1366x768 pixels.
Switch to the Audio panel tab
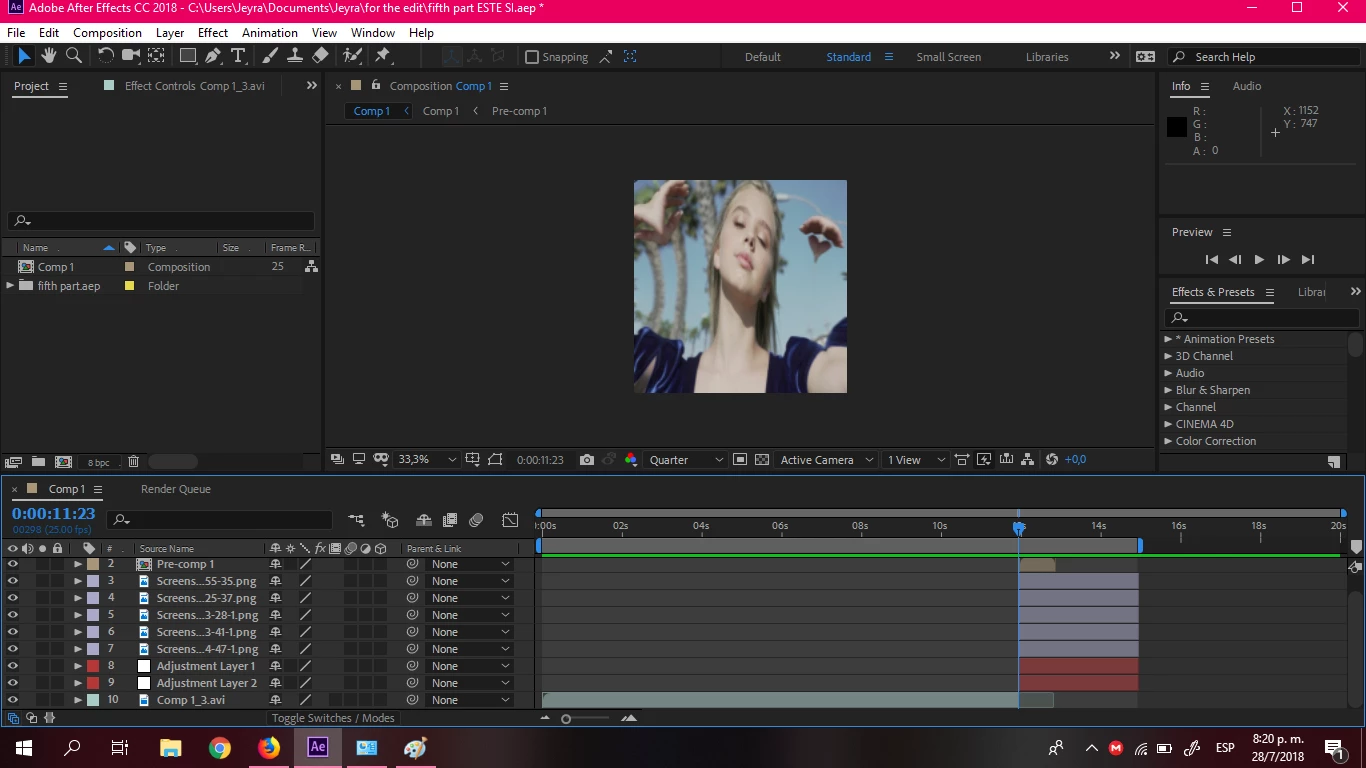tap(1247, 86)
